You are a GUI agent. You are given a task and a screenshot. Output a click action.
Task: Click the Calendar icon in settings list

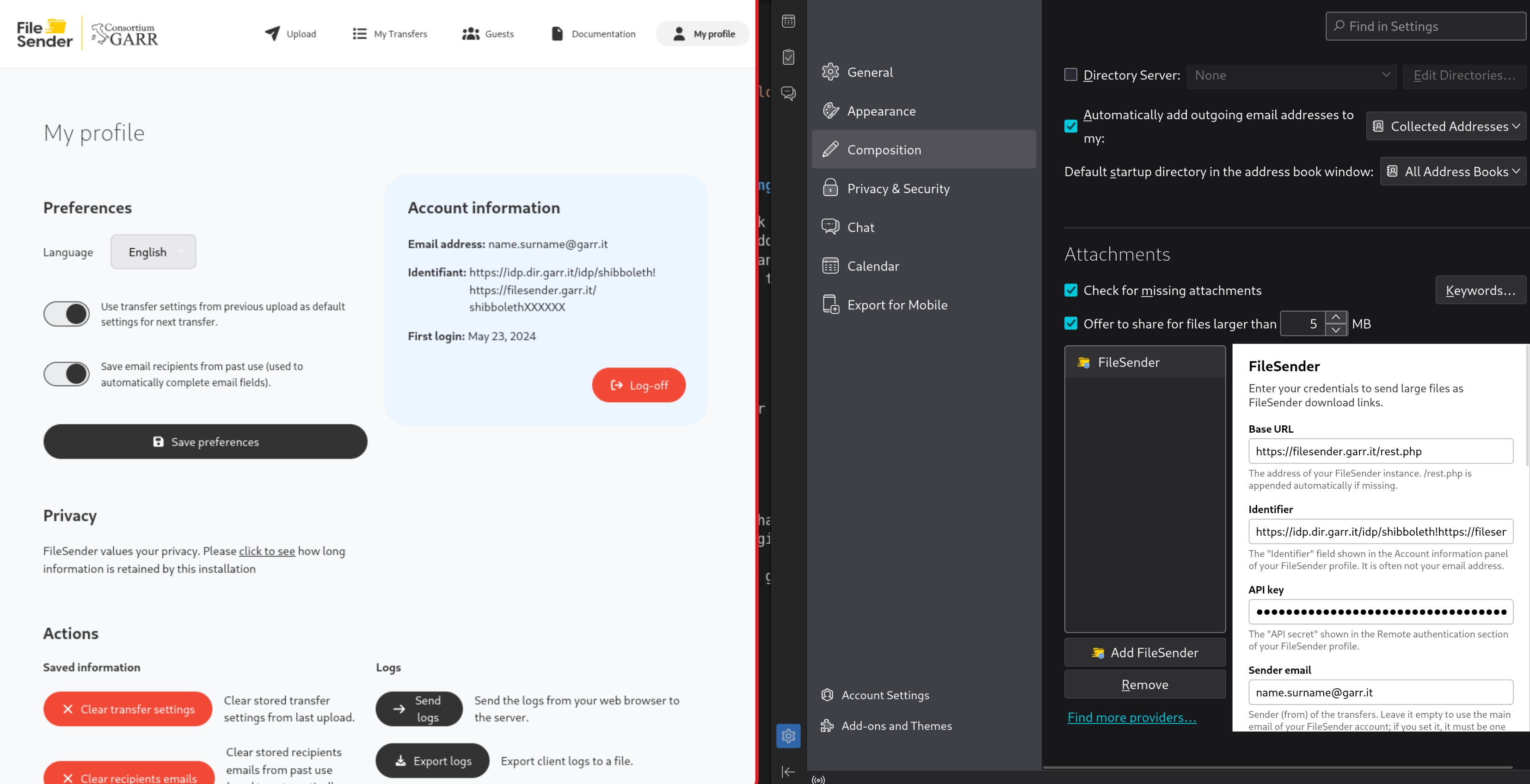pyautogui.click(x=830, y=265)
